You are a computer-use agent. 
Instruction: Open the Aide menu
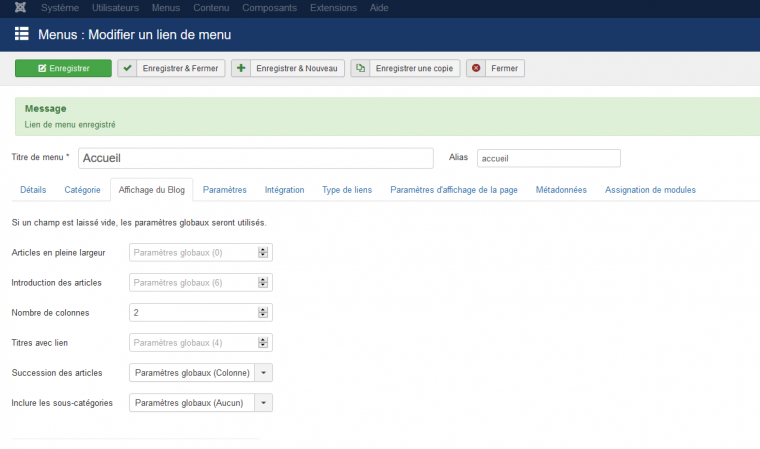pyautogui.click(x=379, y=8)
